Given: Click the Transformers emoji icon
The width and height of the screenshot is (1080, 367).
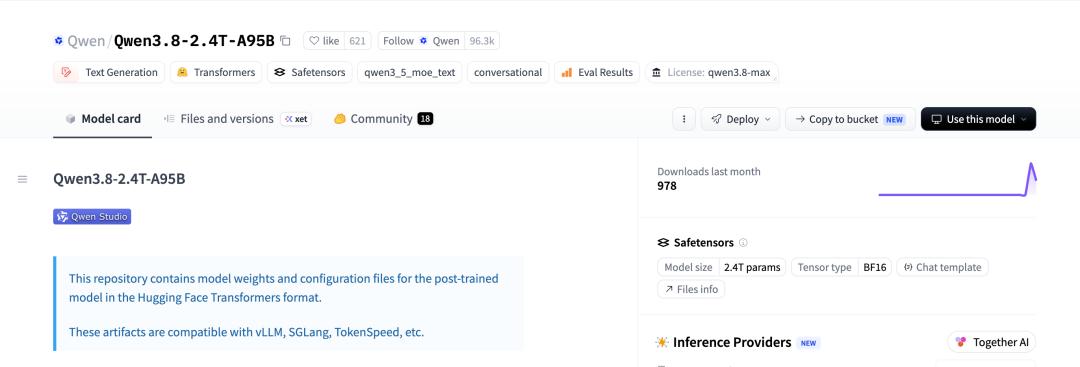Looking at the screenshot, I should pos(182,72).
